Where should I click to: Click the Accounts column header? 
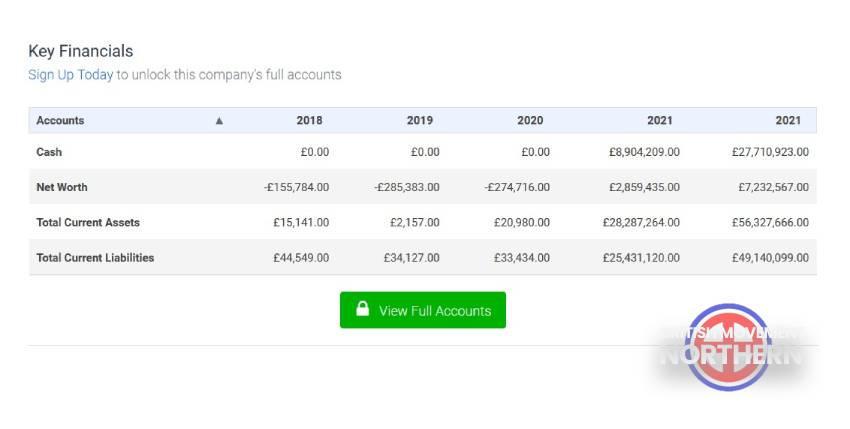tap(60, 120)
